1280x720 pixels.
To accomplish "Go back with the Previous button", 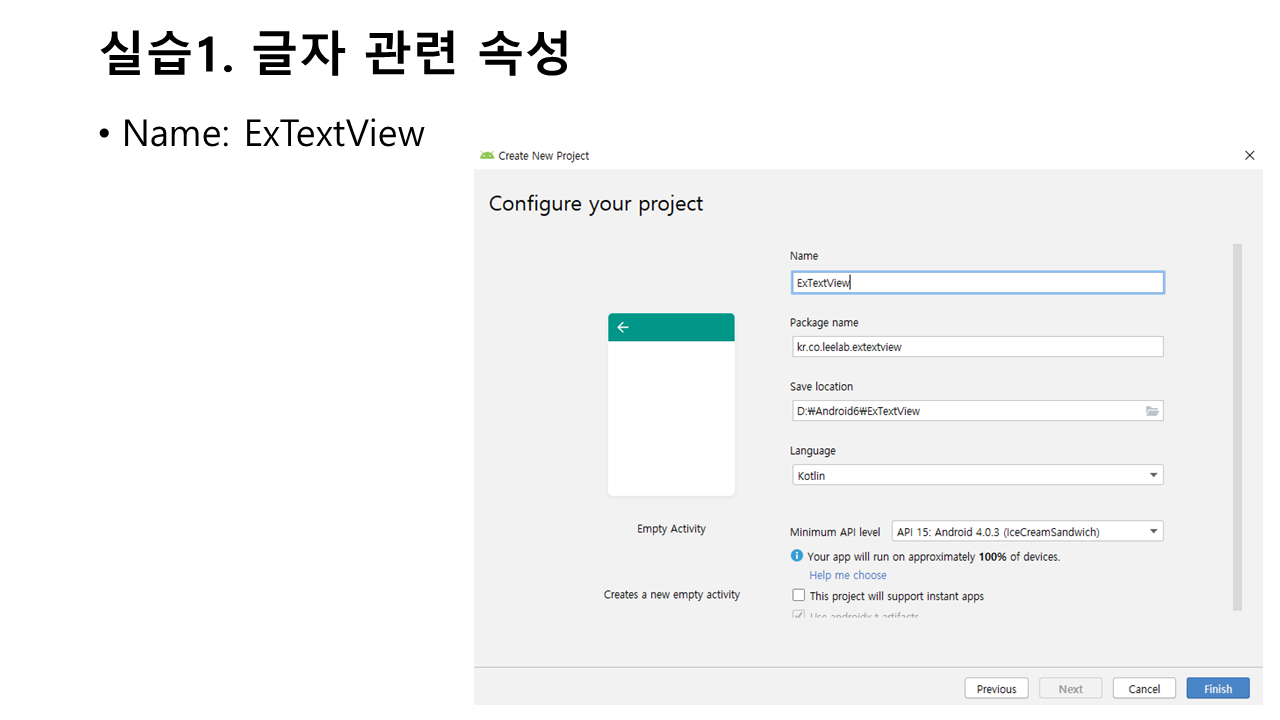I will tap(996, 689).
